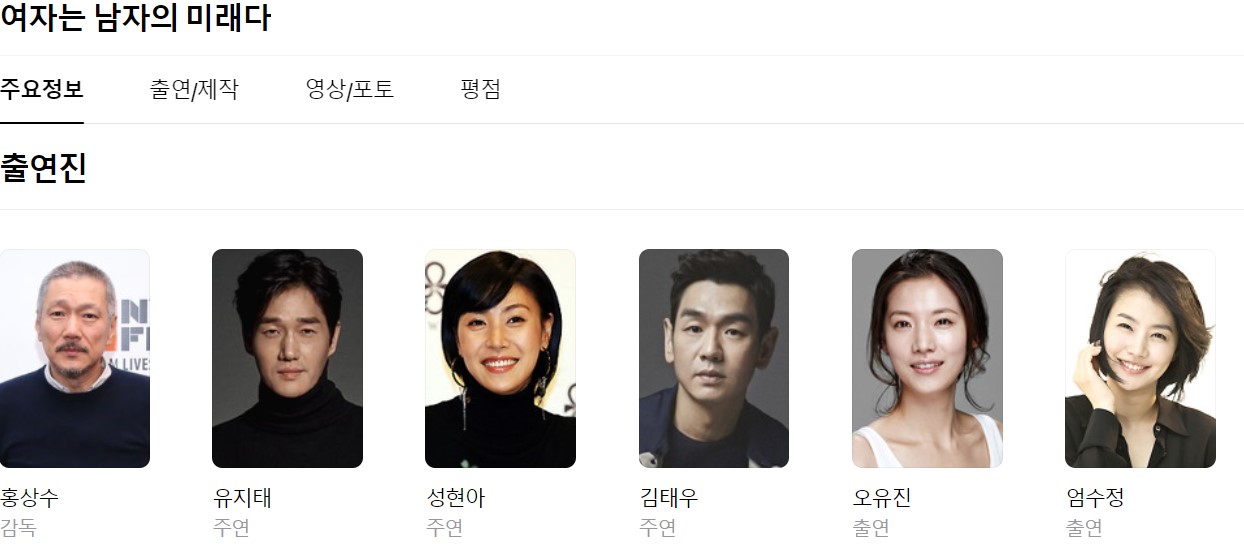
Task: Open the 영상/포토 tab
Action: click(350, 89)
